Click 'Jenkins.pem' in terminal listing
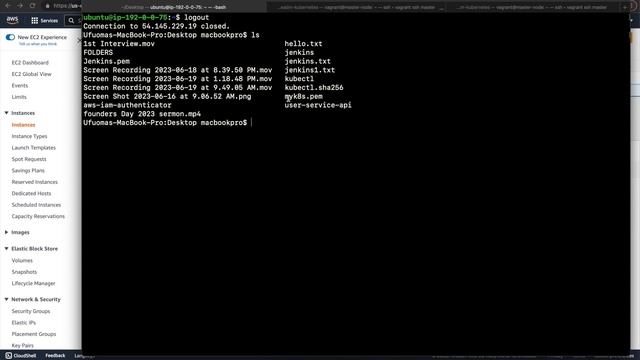 tap(107, 61)
